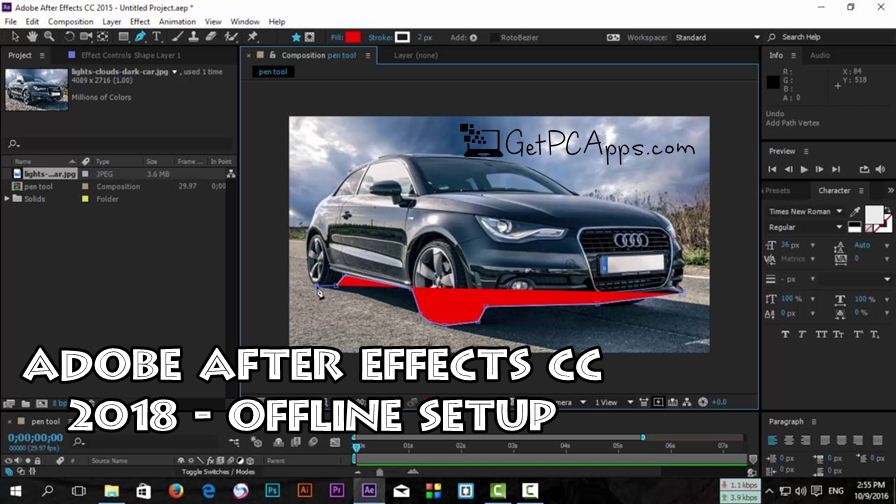Click the Add shape attribute button
This screenshot has width=896, height=504.
pos(473,38)
